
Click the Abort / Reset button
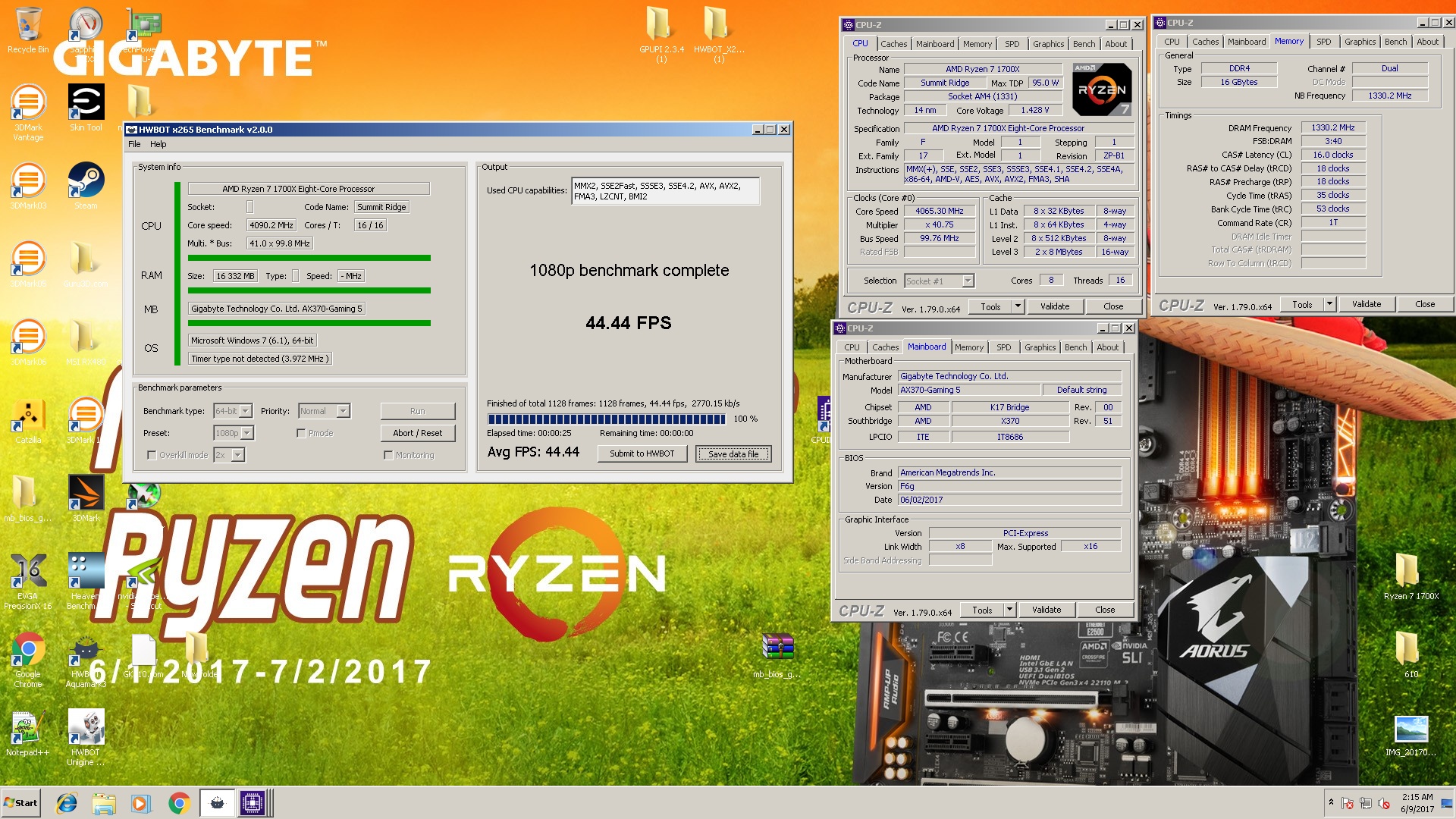coord(417,433)
